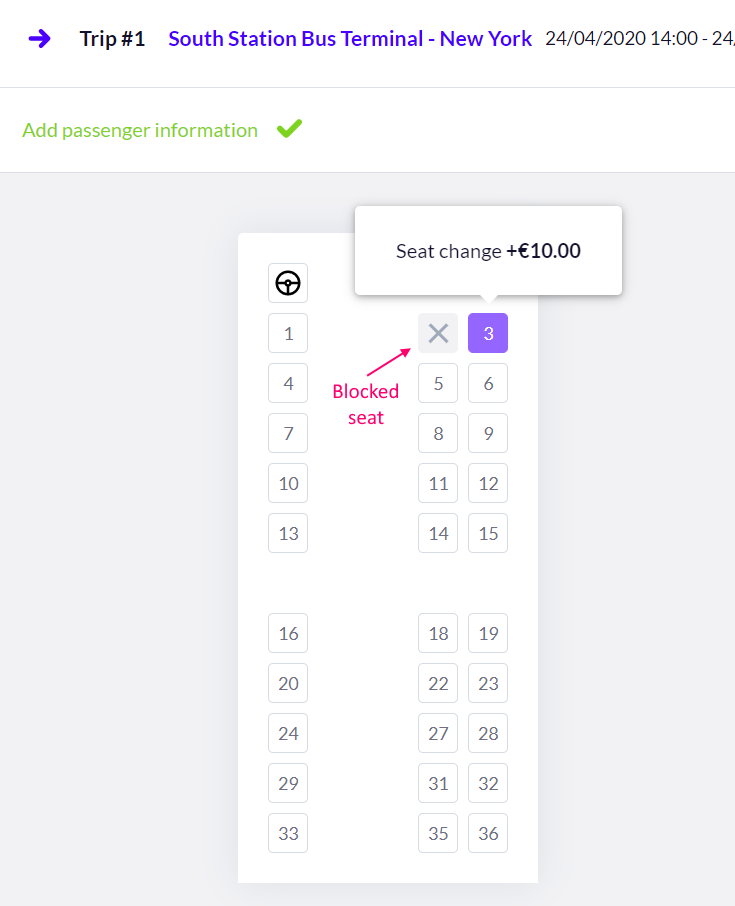The image size is (735, 906).
Task: Select seat 5
Action: click(438, 383)
